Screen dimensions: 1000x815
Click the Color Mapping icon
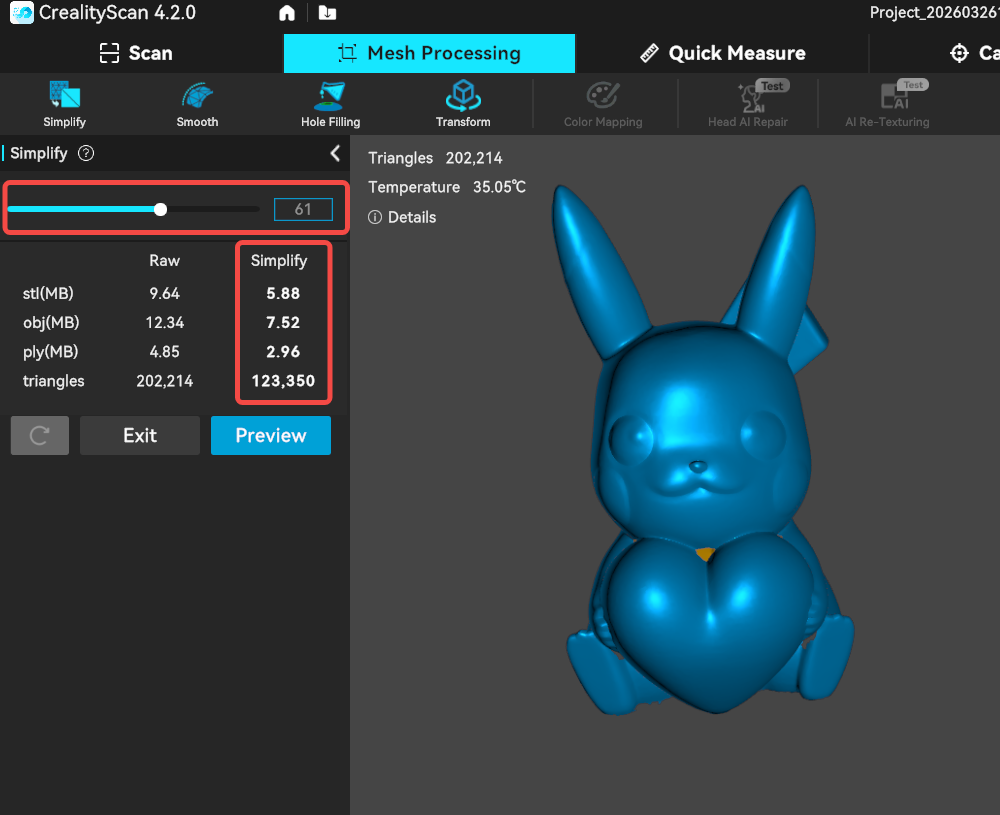click(603, 98)
